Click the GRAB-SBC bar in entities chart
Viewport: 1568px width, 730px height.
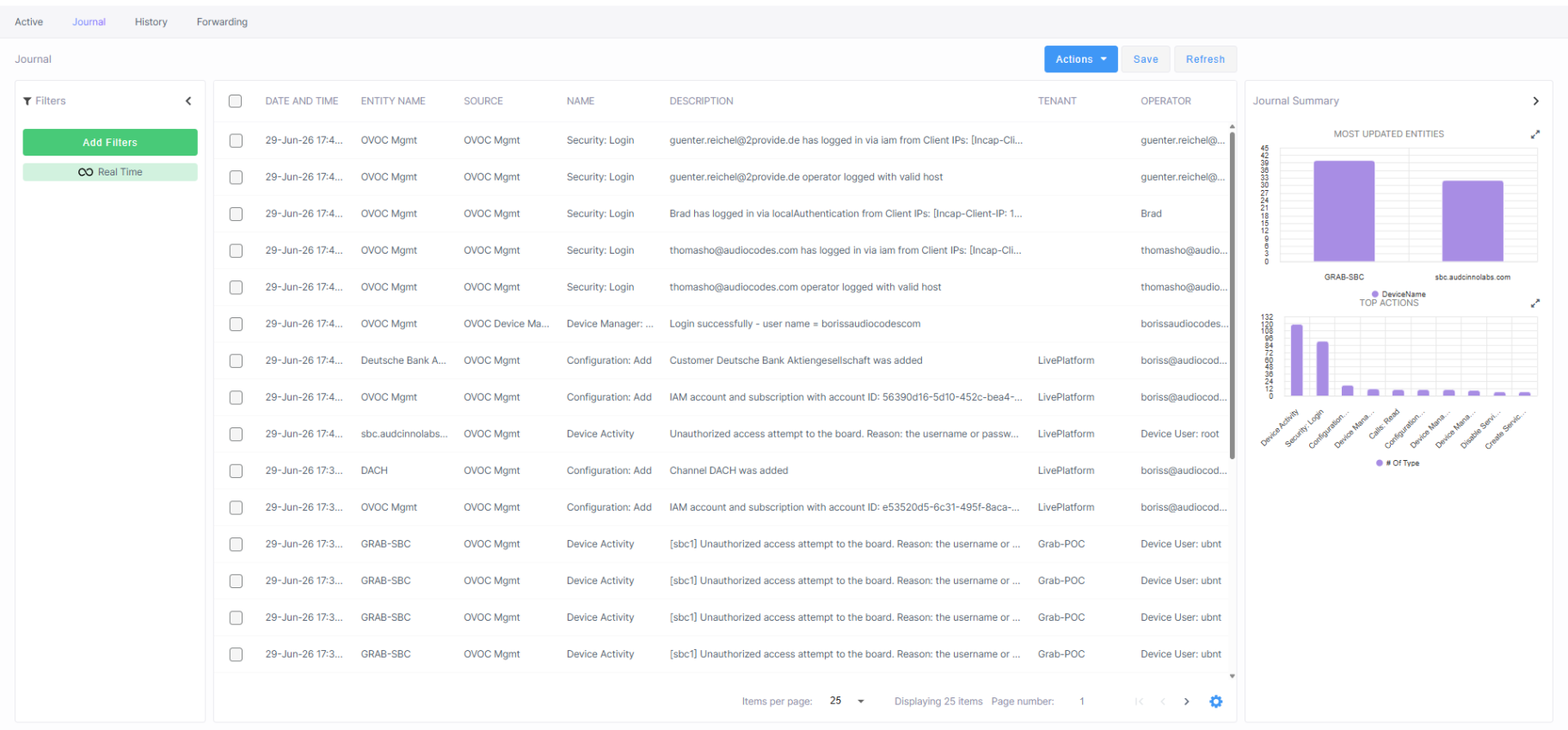(x=1344, y=212)
